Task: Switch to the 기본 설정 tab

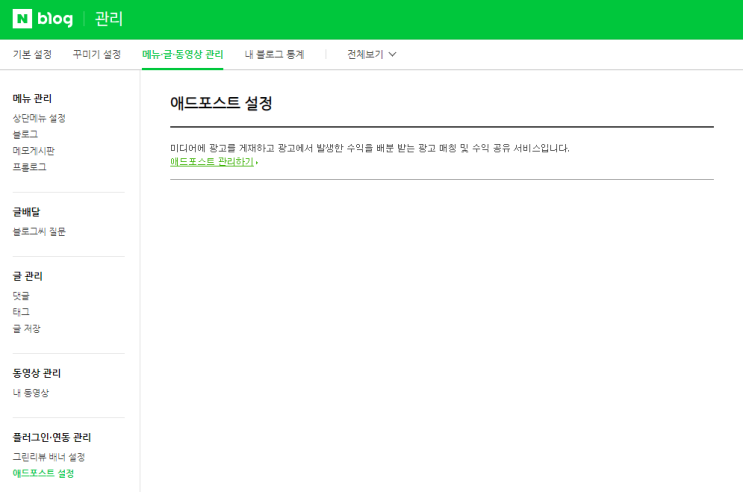Action: (x=32, y=55)
